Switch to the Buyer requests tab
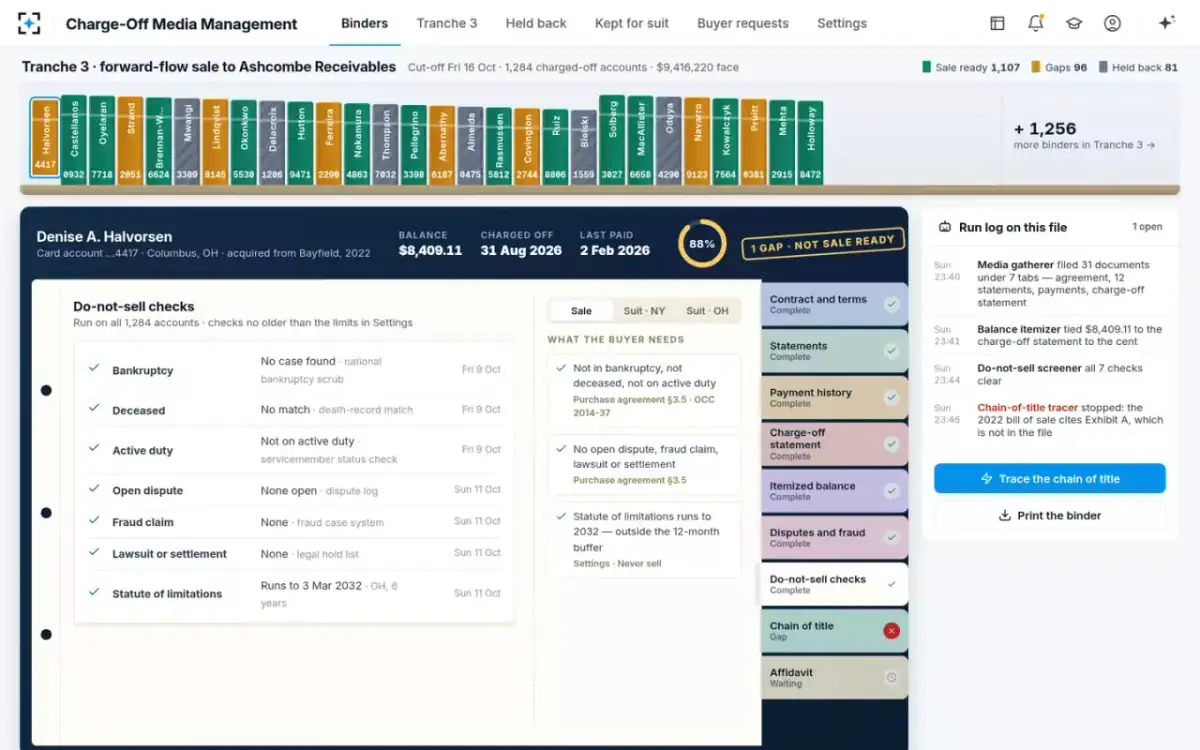The width and height of the screenshot is (1200, 750). (743, 23)
